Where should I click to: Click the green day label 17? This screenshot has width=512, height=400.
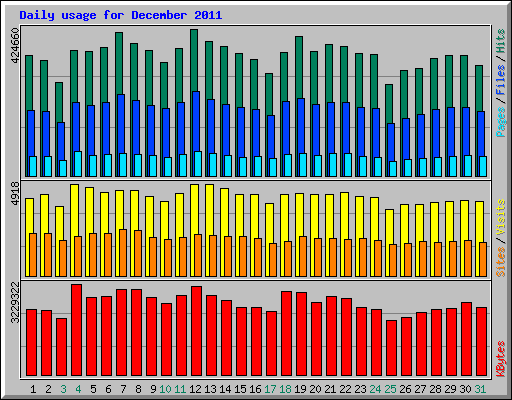(270, 389)
